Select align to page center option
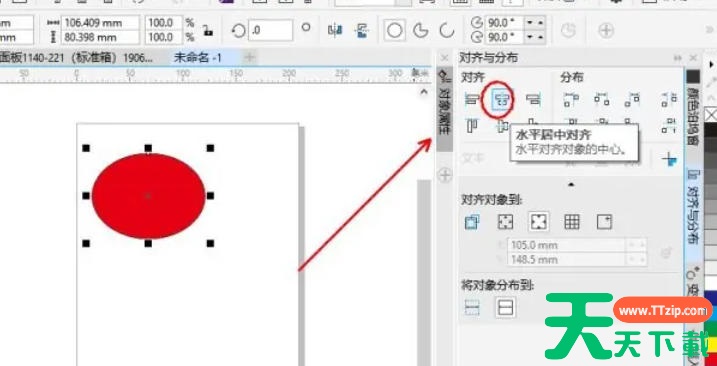The image size is (717, 366). pos(539,222)
